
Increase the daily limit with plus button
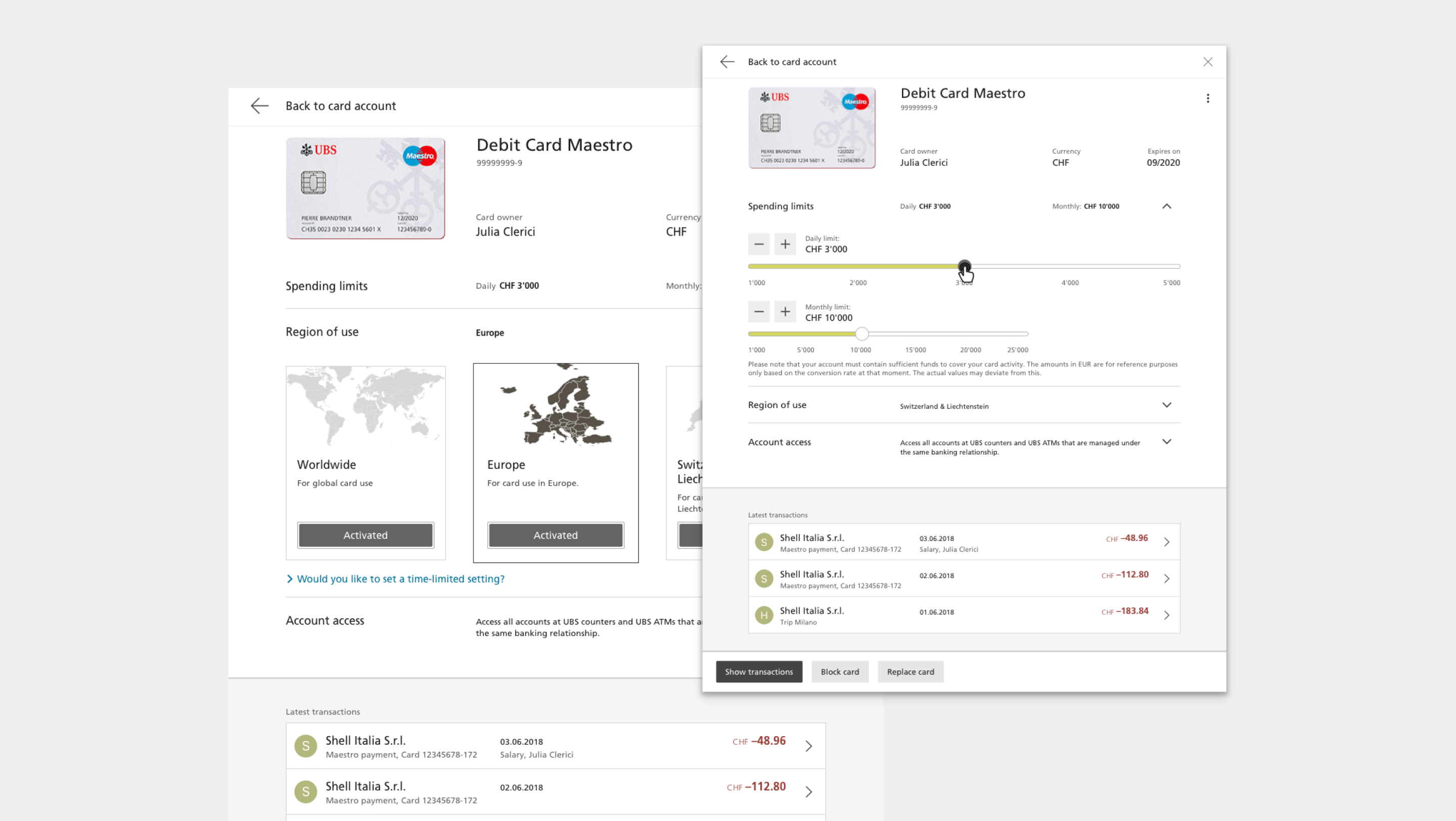[x=785, y=244]
